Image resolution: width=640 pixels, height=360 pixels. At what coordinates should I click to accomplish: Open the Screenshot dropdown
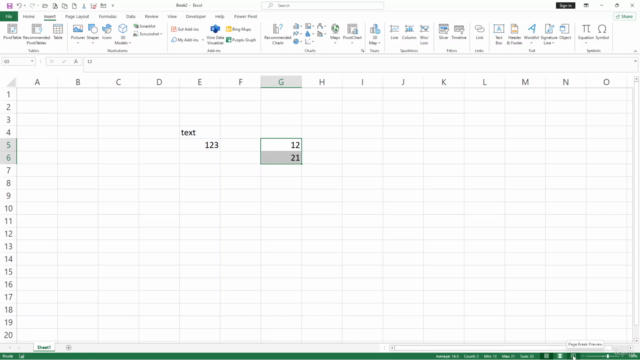147,34
